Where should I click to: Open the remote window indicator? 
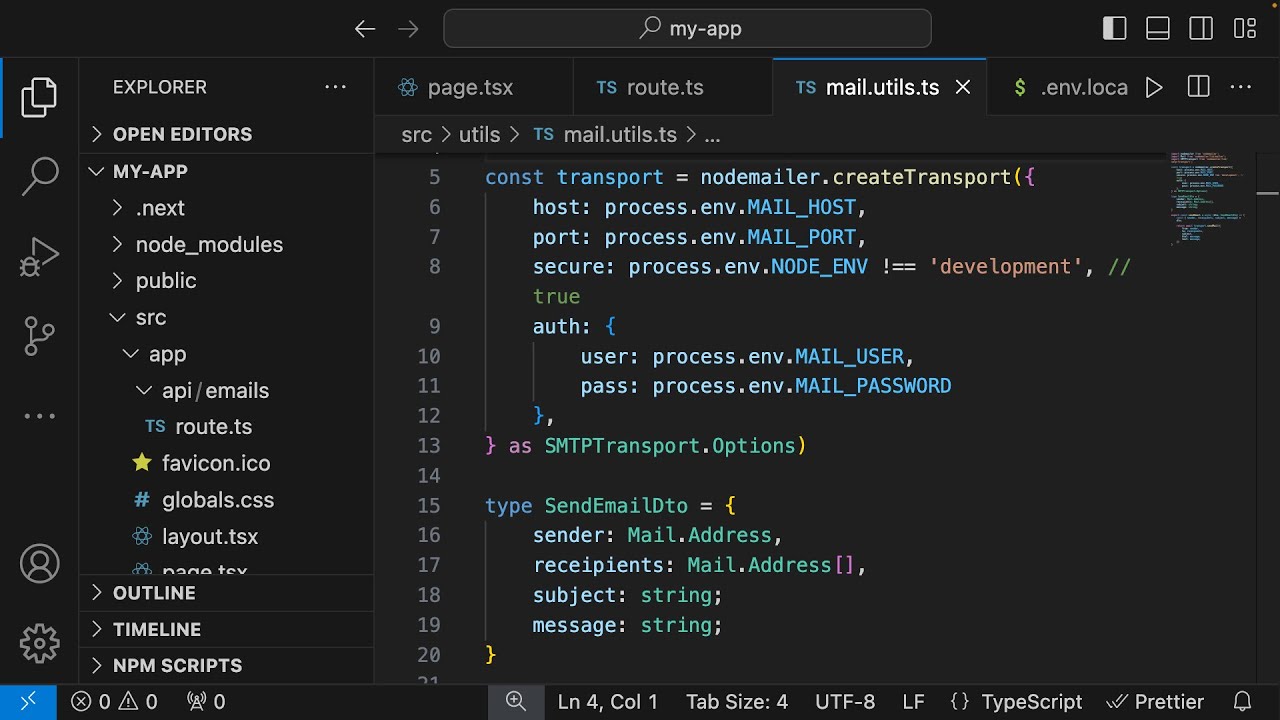pos(28,702)
